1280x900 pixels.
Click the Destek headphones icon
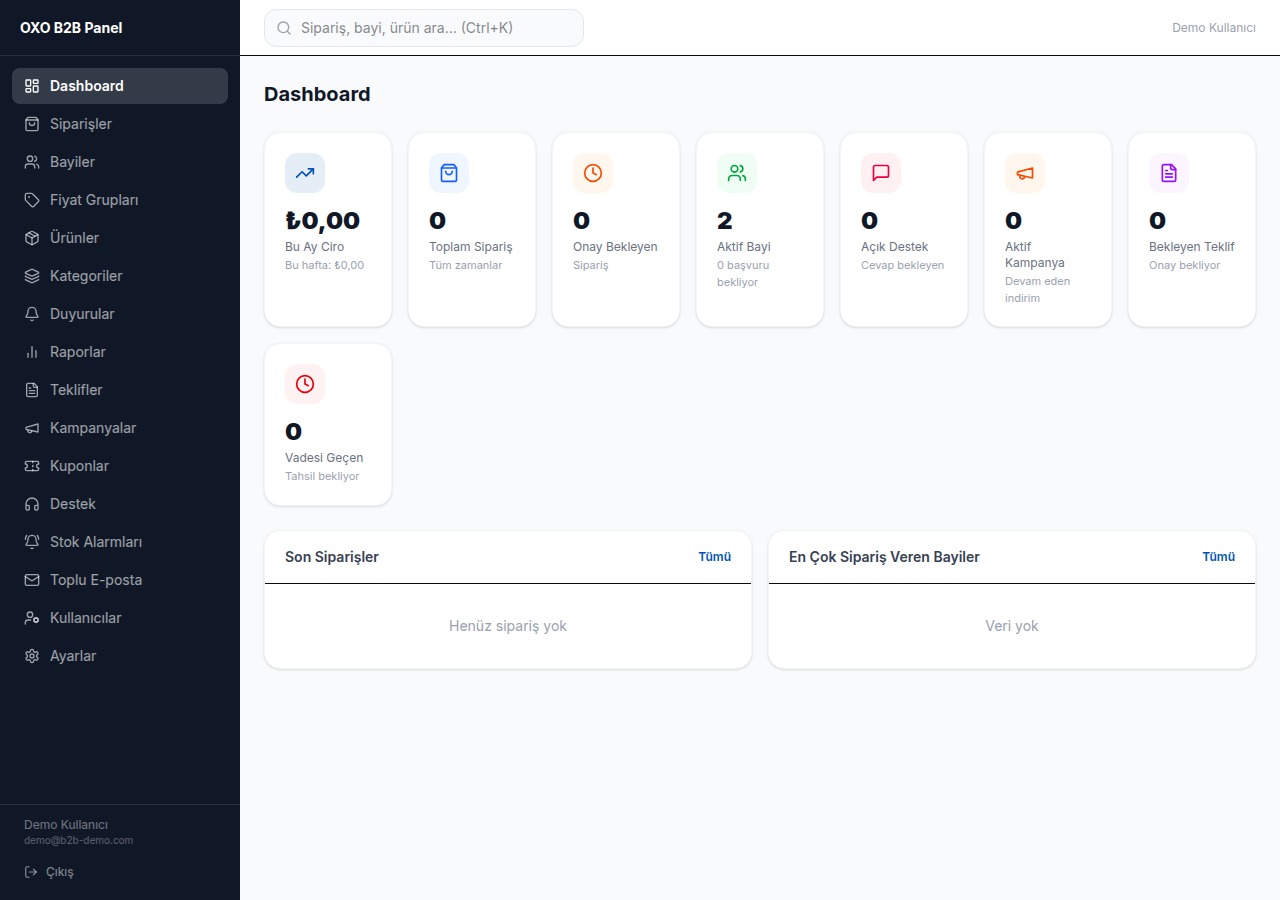click(x=32, y=504)
